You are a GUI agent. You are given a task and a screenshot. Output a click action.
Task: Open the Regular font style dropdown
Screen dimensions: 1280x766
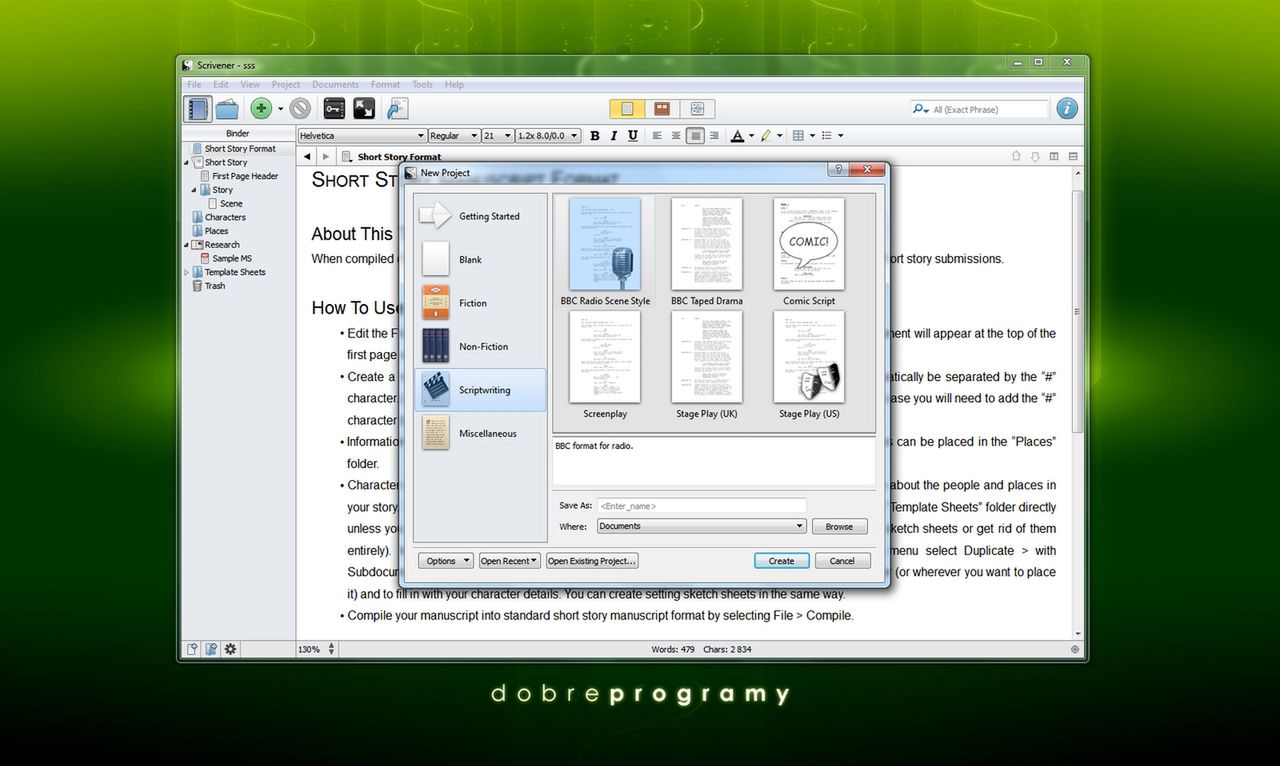tap(454, 135)
